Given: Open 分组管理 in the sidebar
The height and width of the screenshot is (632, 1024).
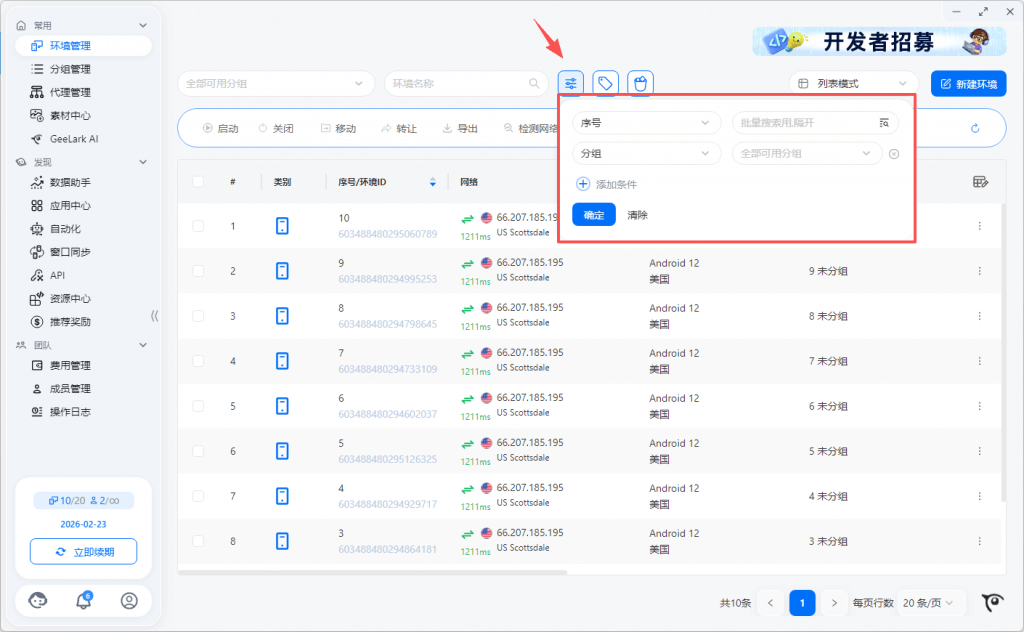Looking at the screenshot, I should (70, 69).
